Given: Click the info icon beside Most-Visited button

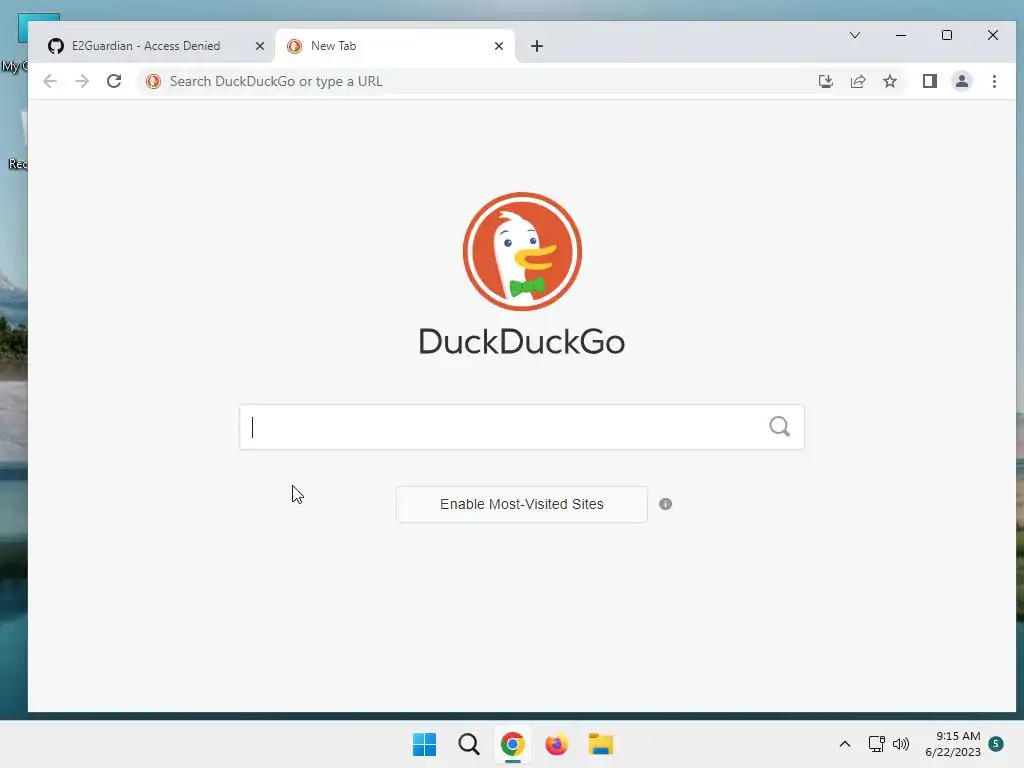Looking at the screenshot, I should tap(665, 504).
